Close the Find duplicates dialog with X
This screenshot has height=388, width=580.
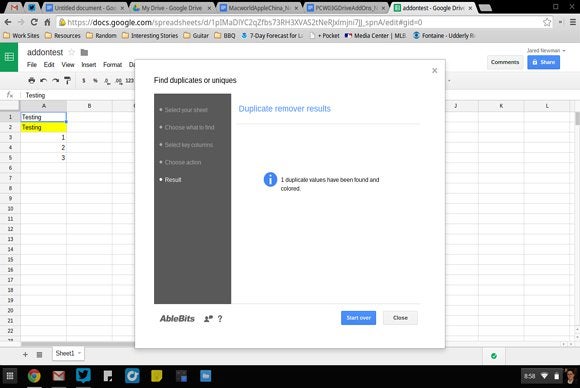(x=435, y=70)
